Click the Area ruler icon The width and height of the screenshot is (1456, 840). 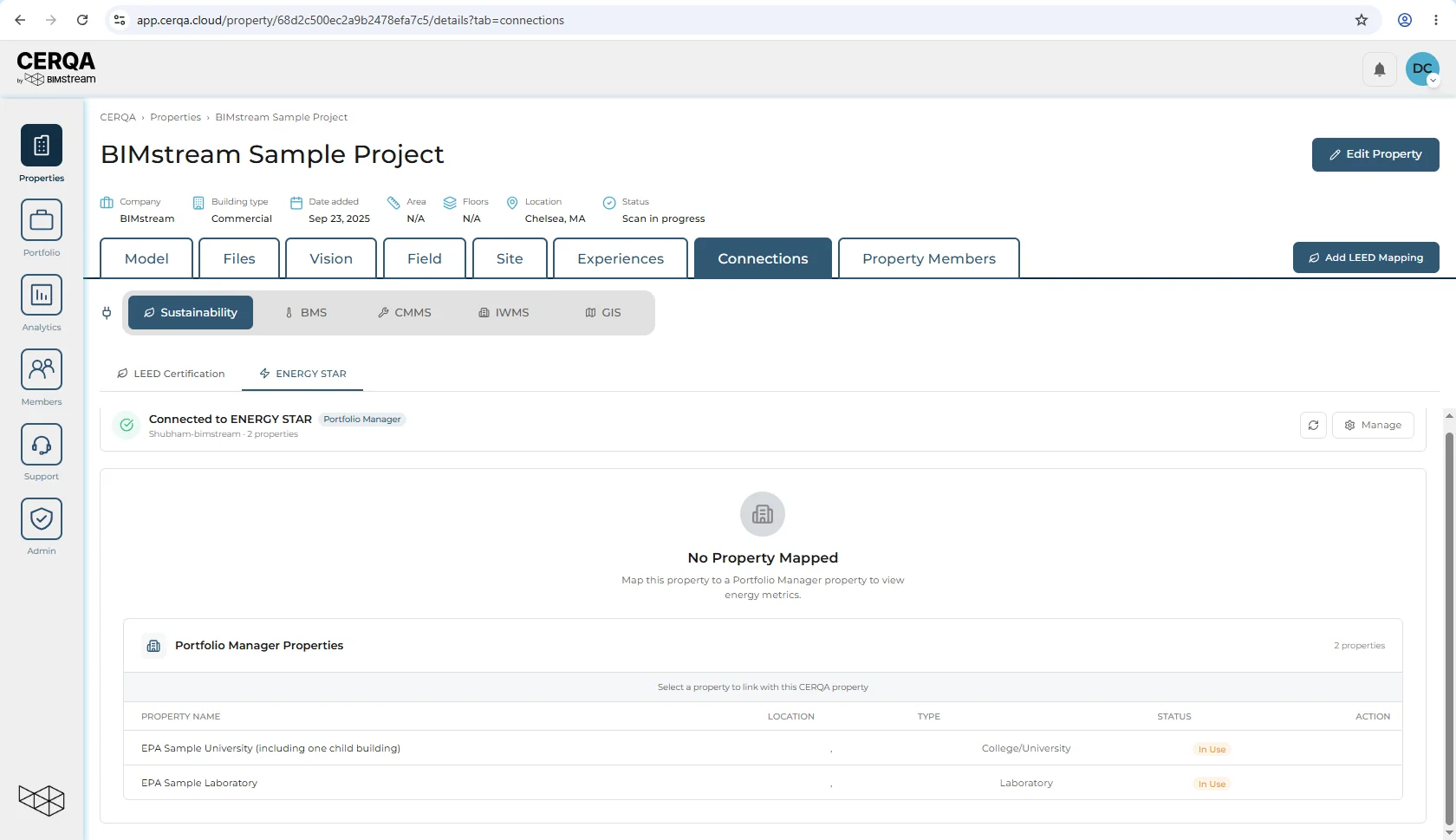(x=393, y=203)
